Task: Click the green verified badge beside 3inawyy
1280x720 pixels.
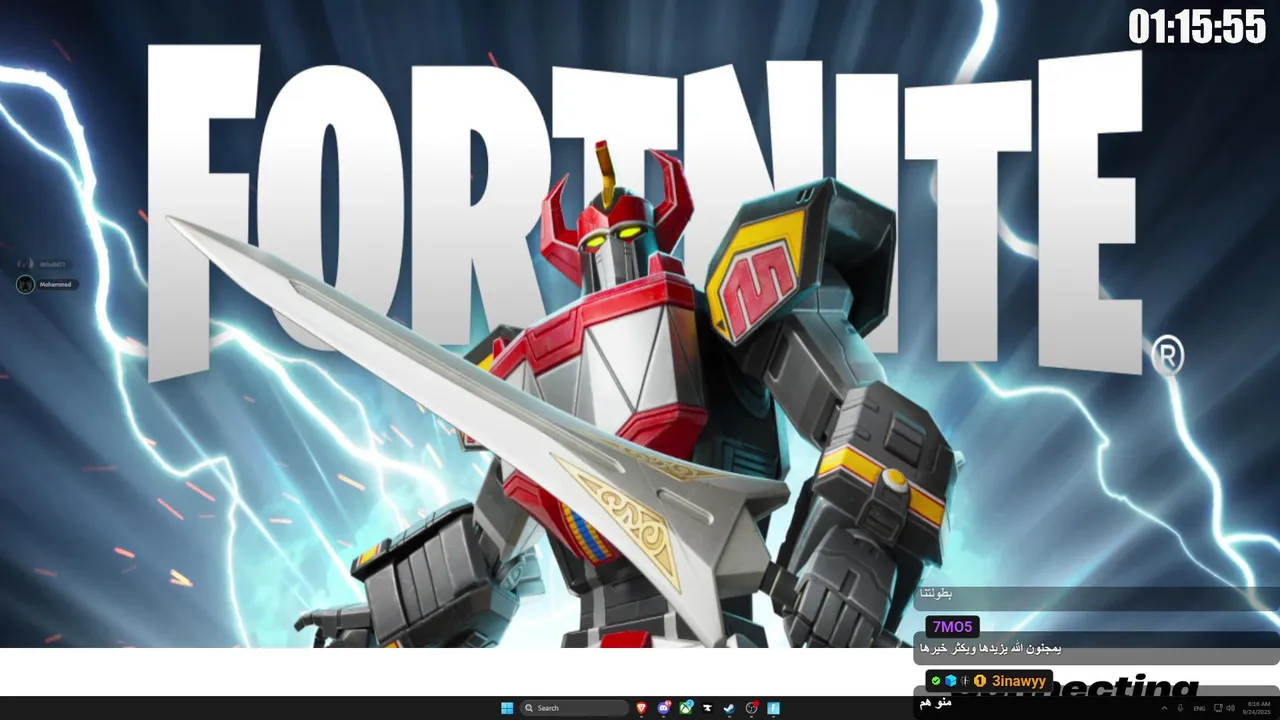Action: pyautogui.click(x=936, y=681)
